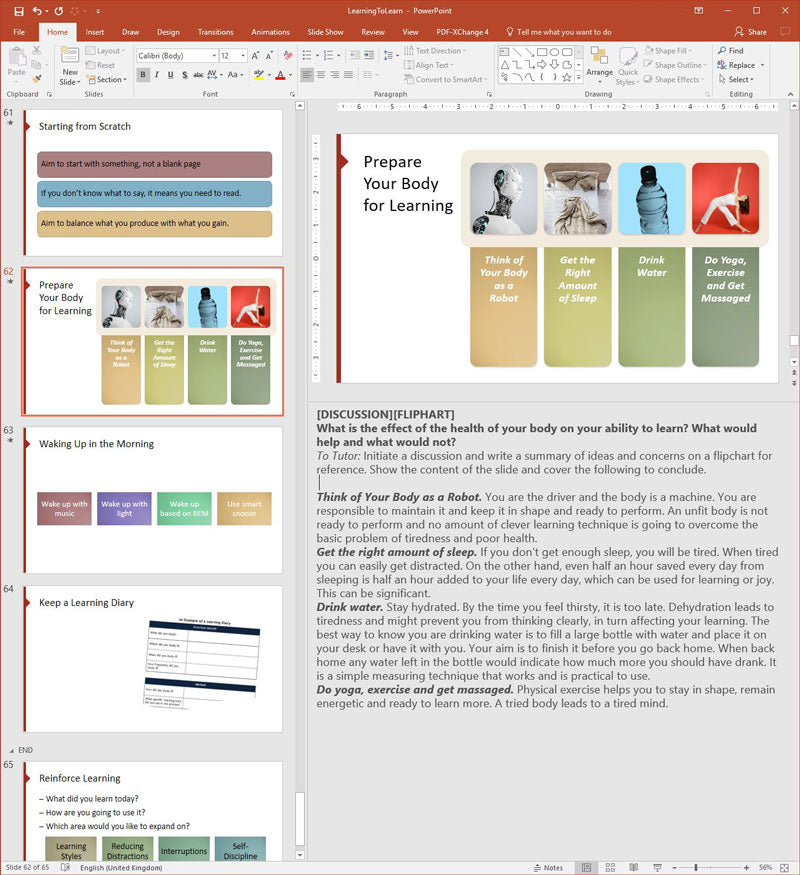Viewport: 800px width, 875px height.
Task: Center align the paragraph text
Action: pyautogui.click(x=321, y=74)
